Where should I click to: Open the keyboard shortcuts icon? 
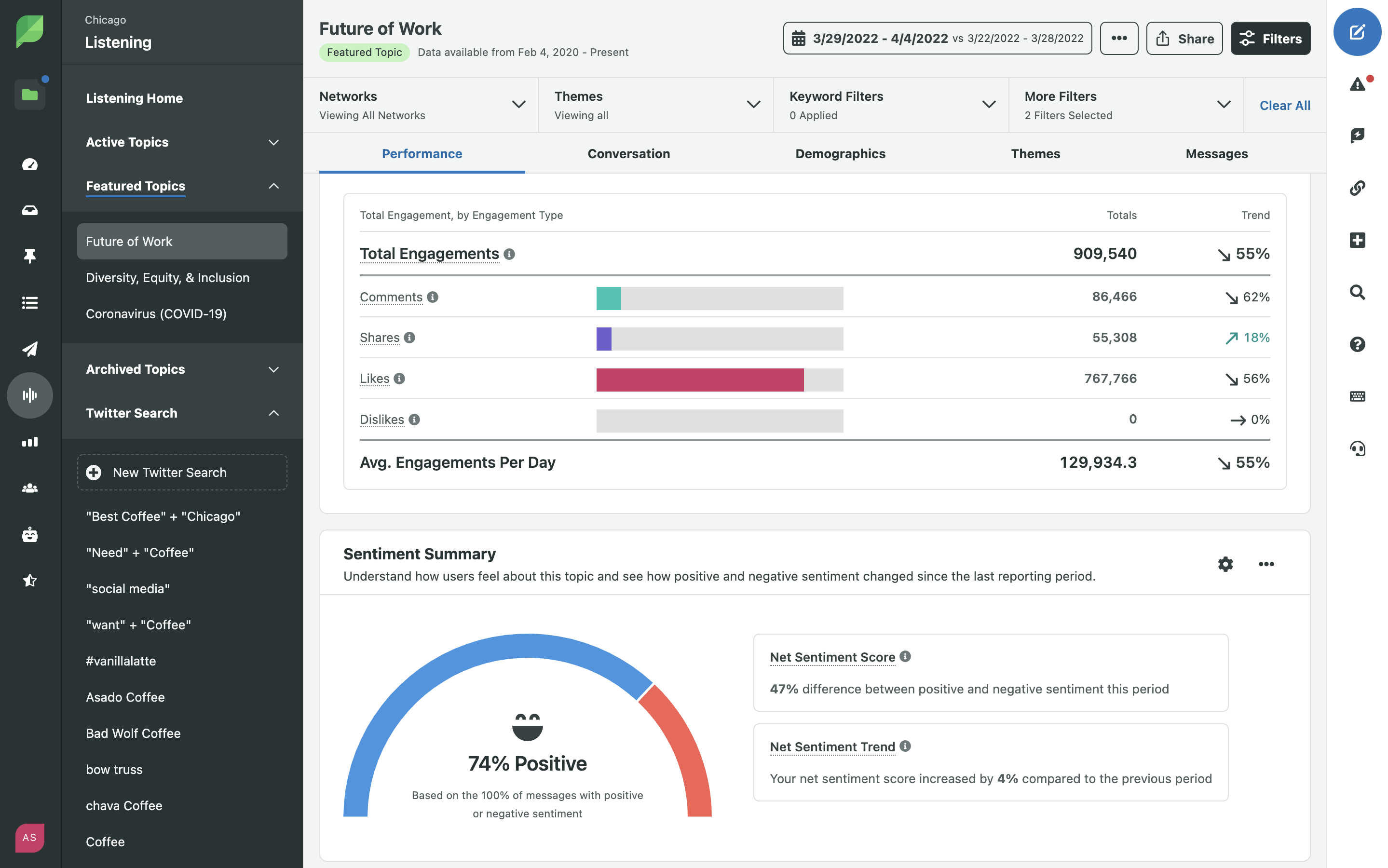point(1357,396)
